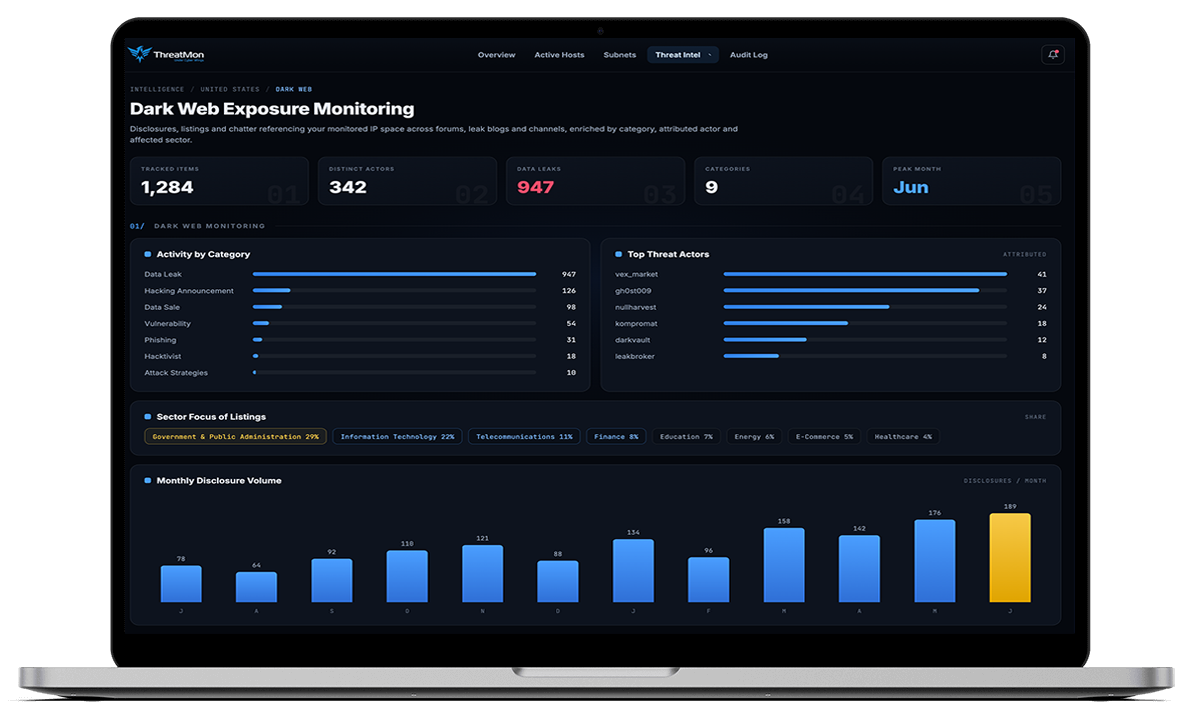Click the Intelligence breadcrumb link

[157, 89]
